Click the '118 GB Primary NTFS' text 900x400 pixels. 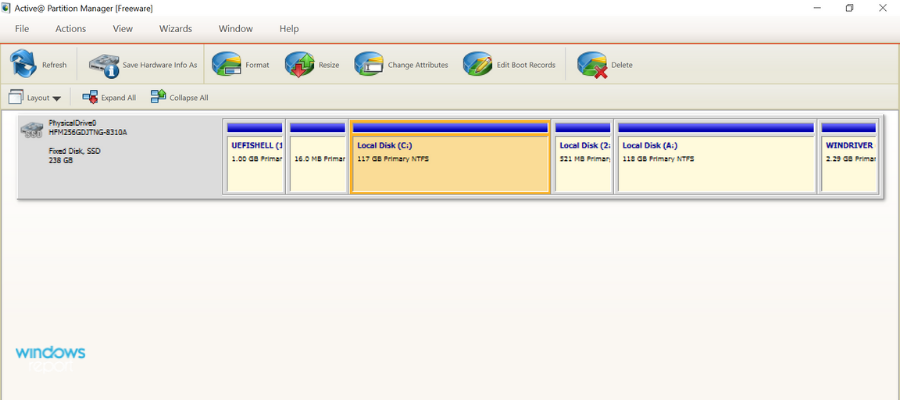pyautogui.click(x=658, y=159)
